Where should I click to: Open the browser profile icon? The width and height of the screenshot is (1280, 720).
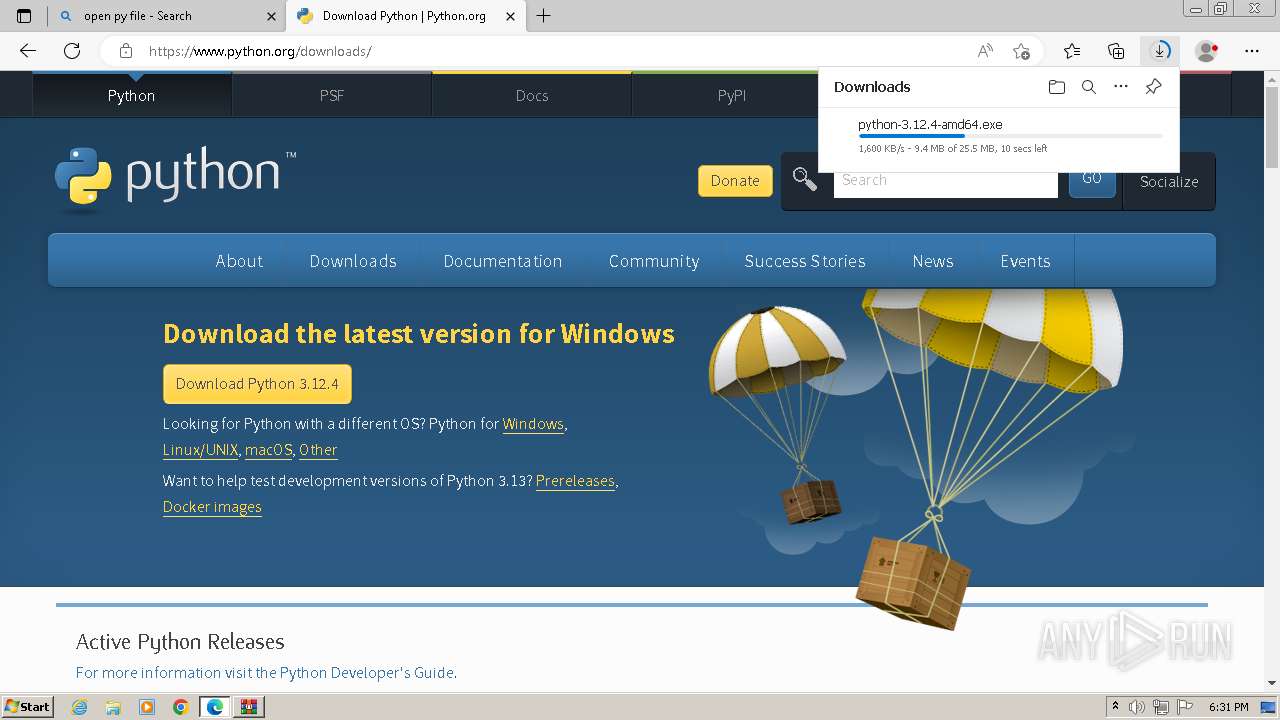(1207, 51)
